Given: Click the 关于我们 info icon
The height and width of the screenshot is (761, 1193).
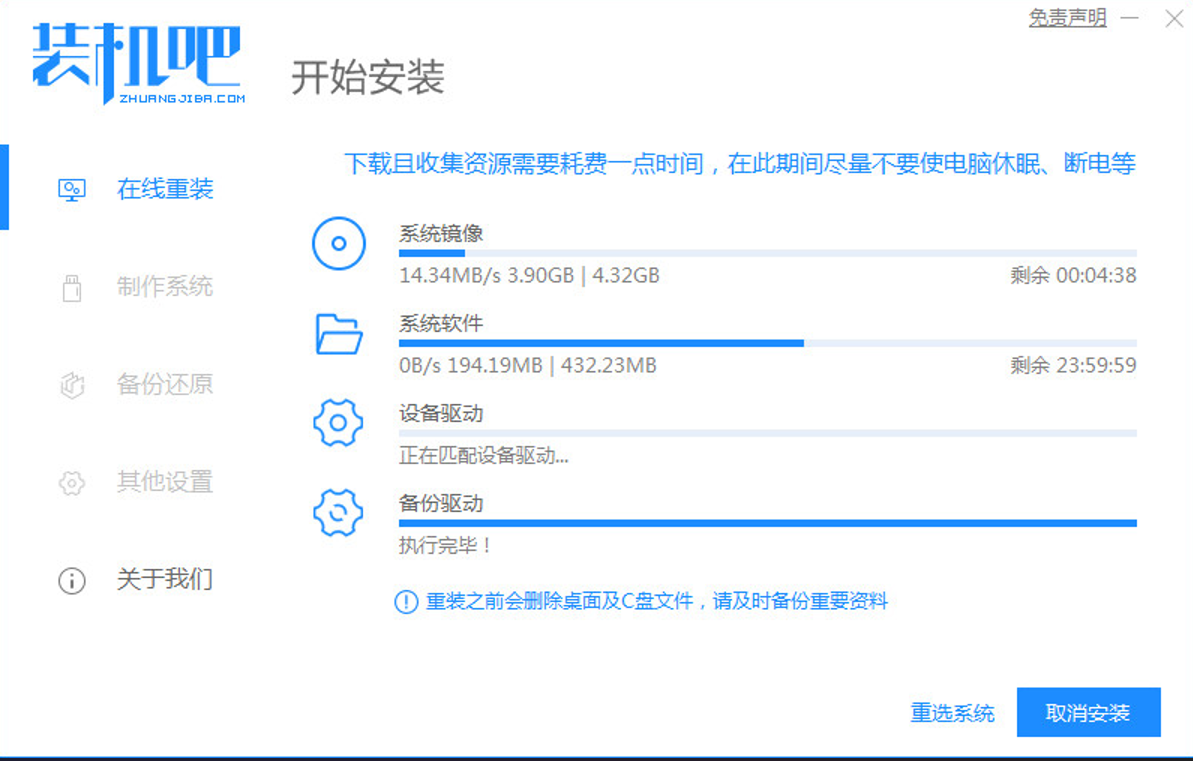Looking at the screenshot, I should (72, 580).
